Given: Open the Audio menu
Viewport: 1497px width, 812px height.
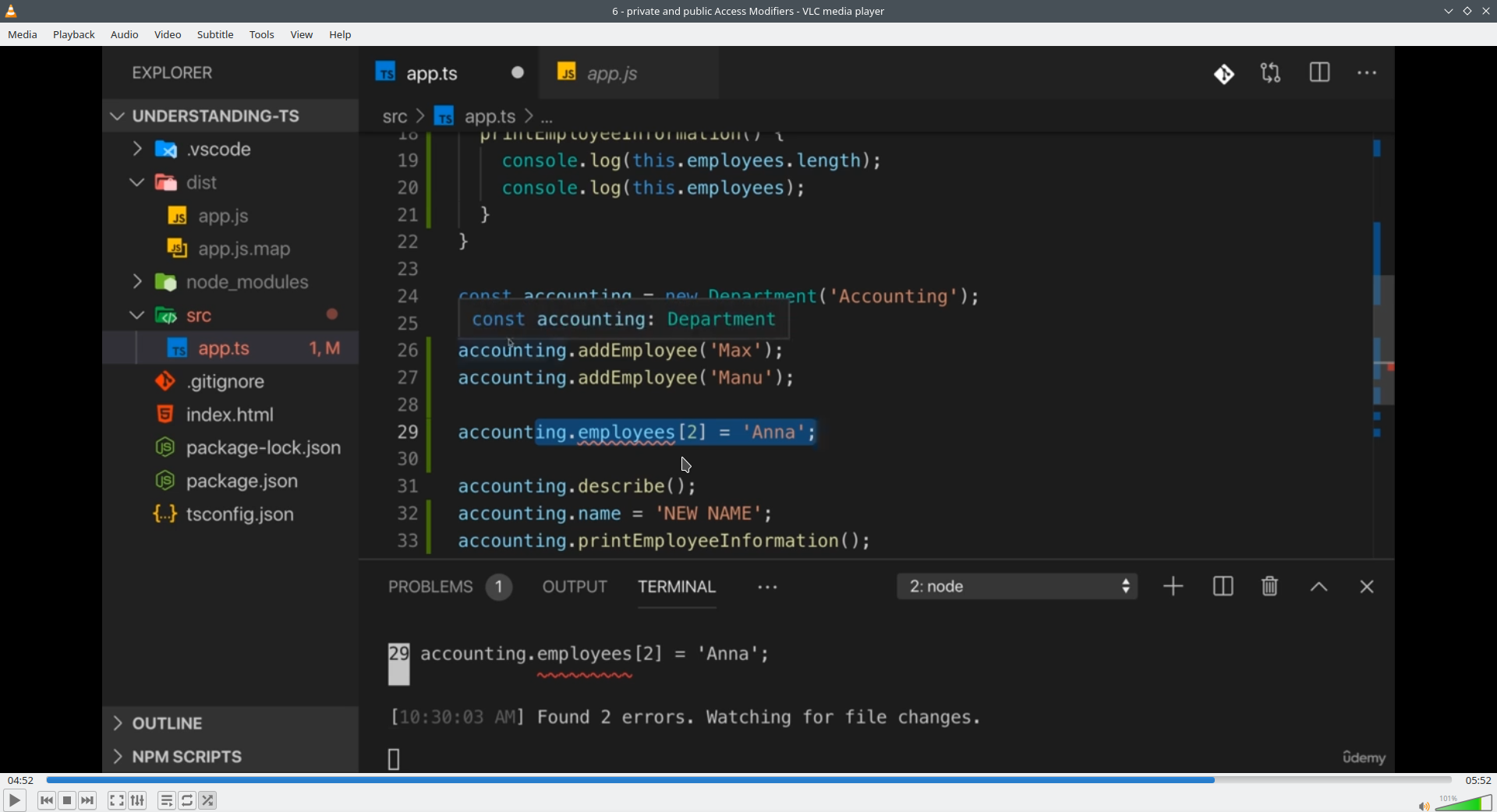Looking at the screenshot, I should coord(125,35).
